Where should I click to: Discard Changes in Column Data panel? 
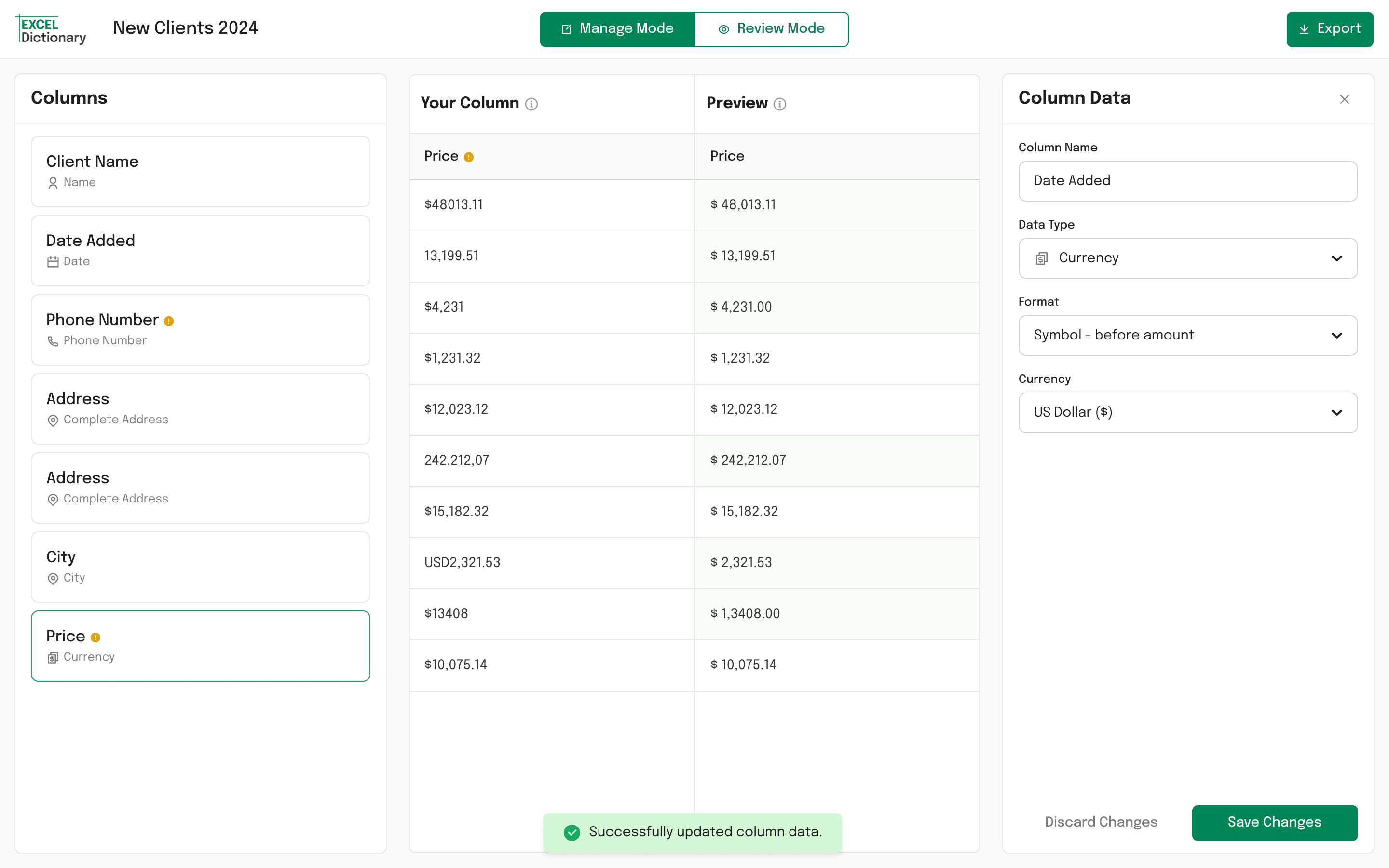click(1101, 823)
